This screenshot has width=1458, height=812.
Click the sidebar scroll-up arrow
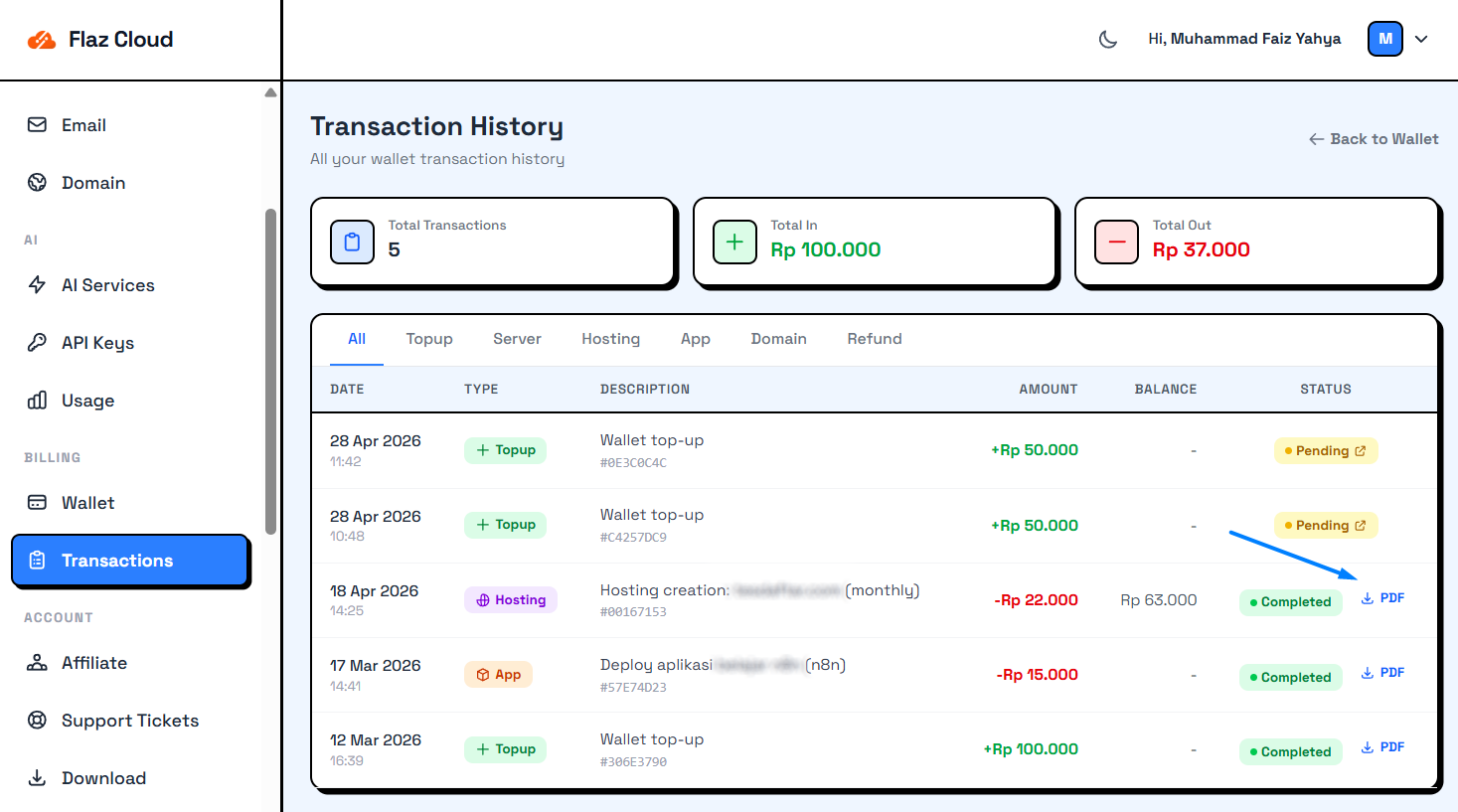(x=270, y=92)
